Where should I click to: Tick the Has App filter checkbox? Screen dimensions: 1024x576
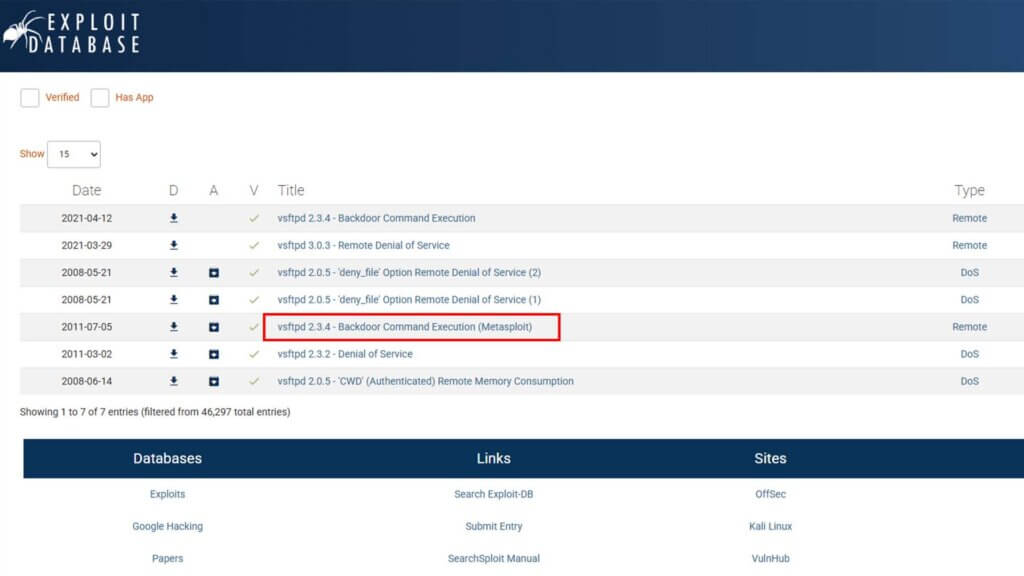(x=100, y=98)
